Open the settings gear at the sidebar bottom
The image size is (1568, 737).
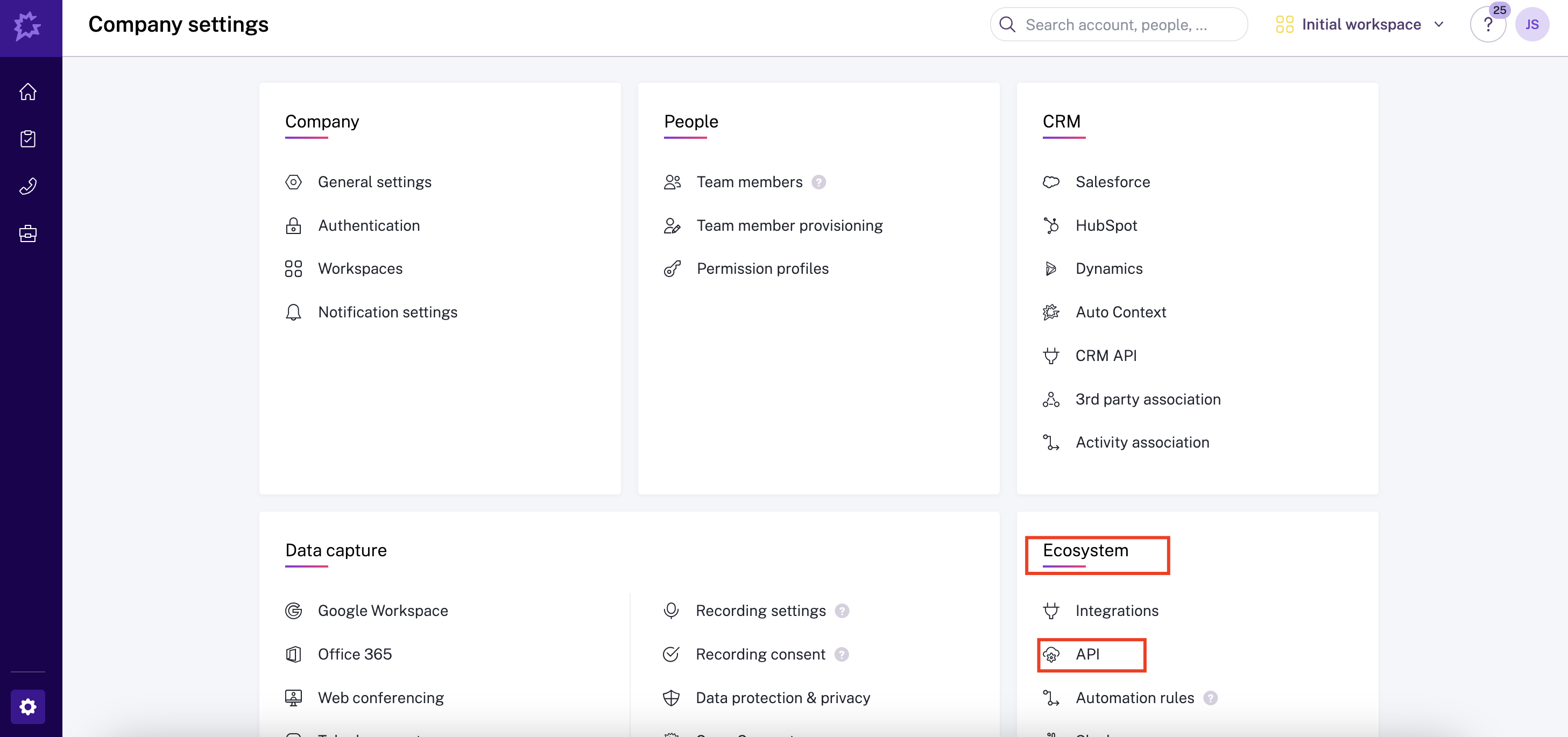[x=28, y=706]
